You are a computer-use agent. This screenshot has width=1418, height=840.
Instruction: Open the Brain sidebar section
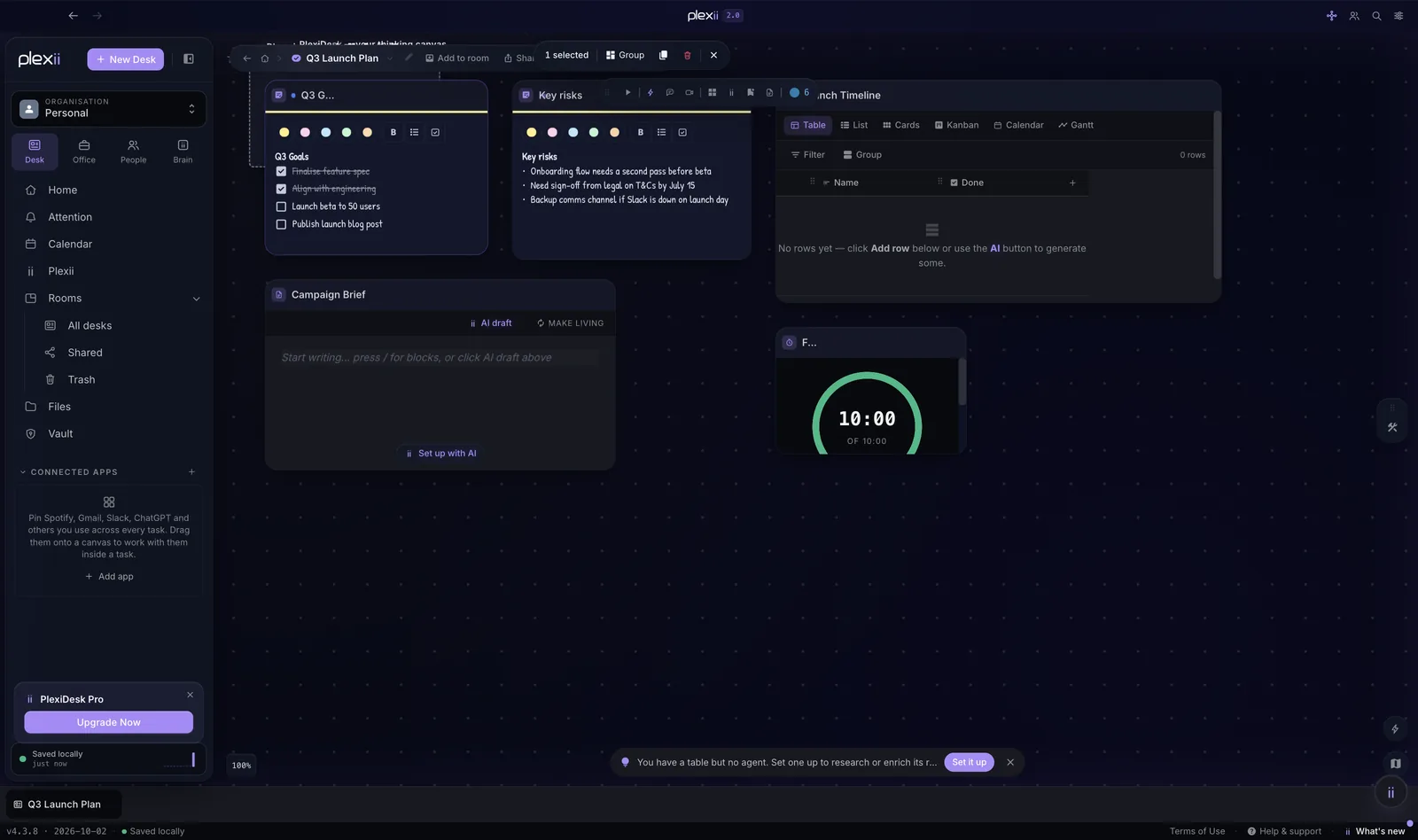183,151
